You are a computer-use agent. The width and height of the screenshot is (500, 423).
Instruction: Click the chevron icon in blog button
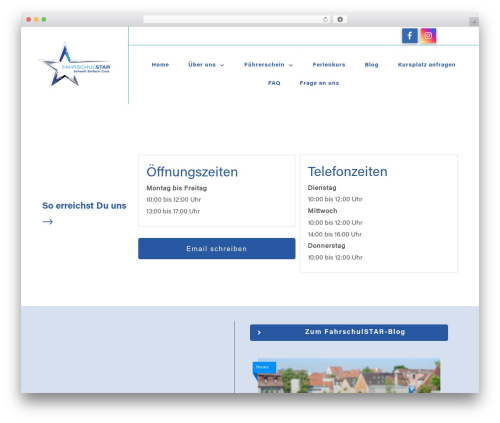(x=259, y=332)
